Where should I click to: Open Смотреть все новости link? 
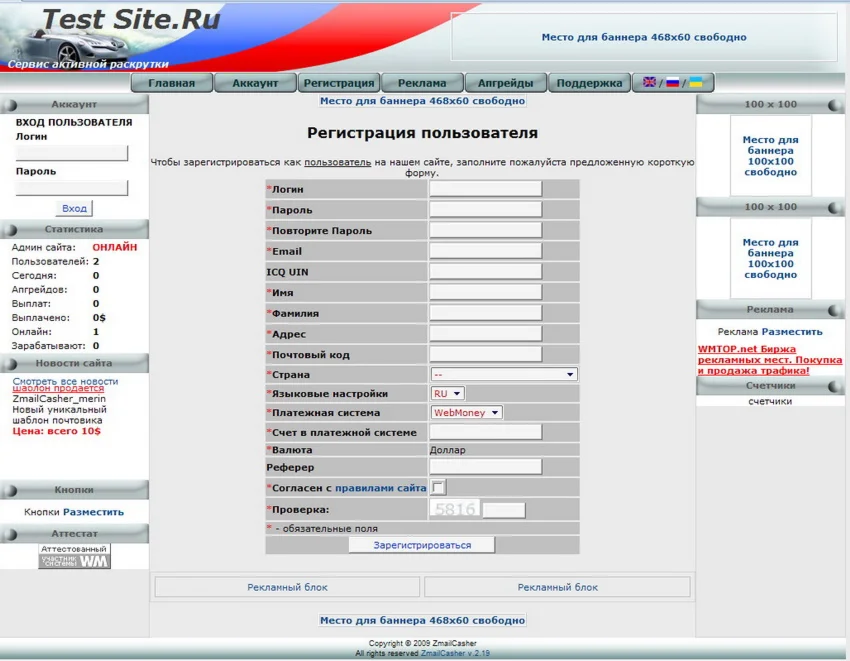(x=65, y=381)
